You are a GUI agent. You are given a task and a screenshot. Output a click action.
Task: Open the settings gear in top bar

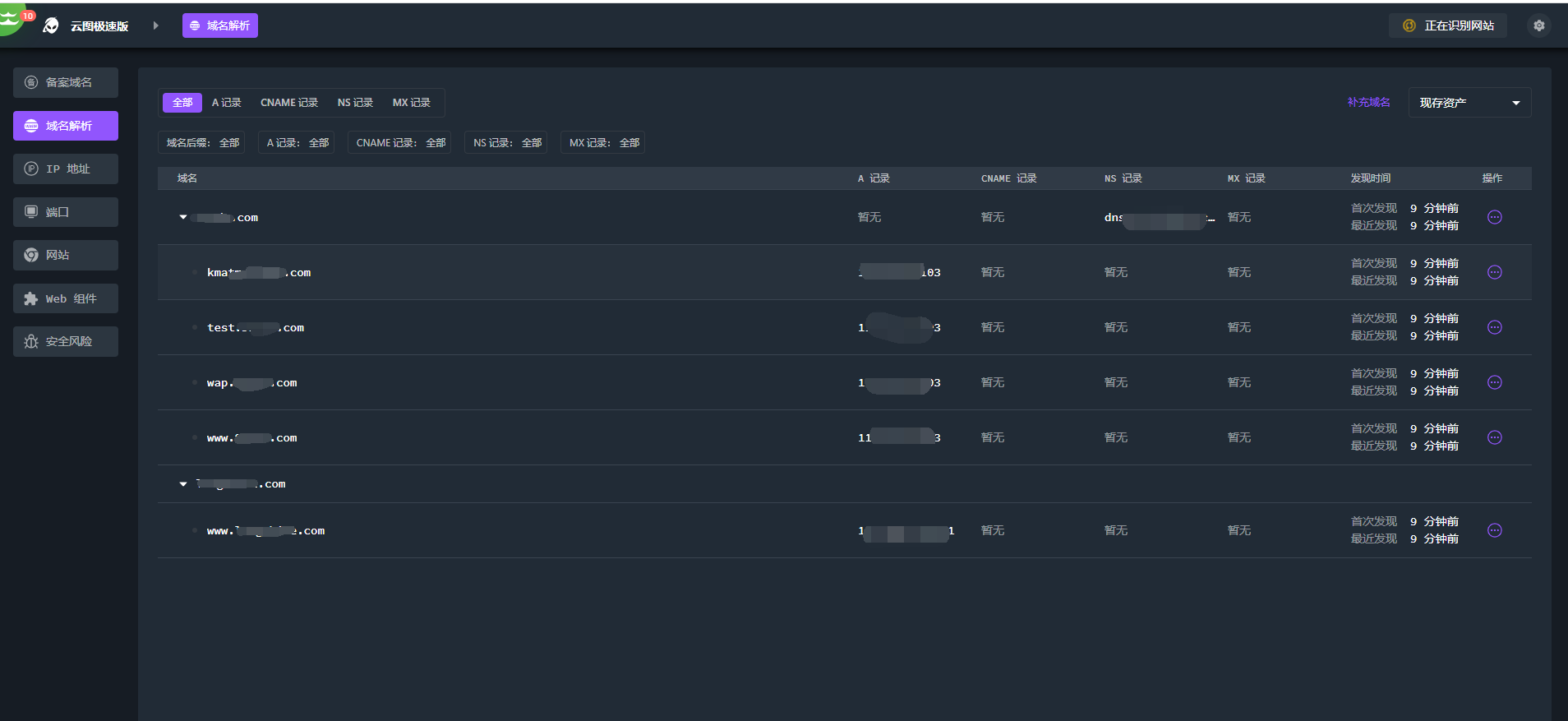(1538, 25)
